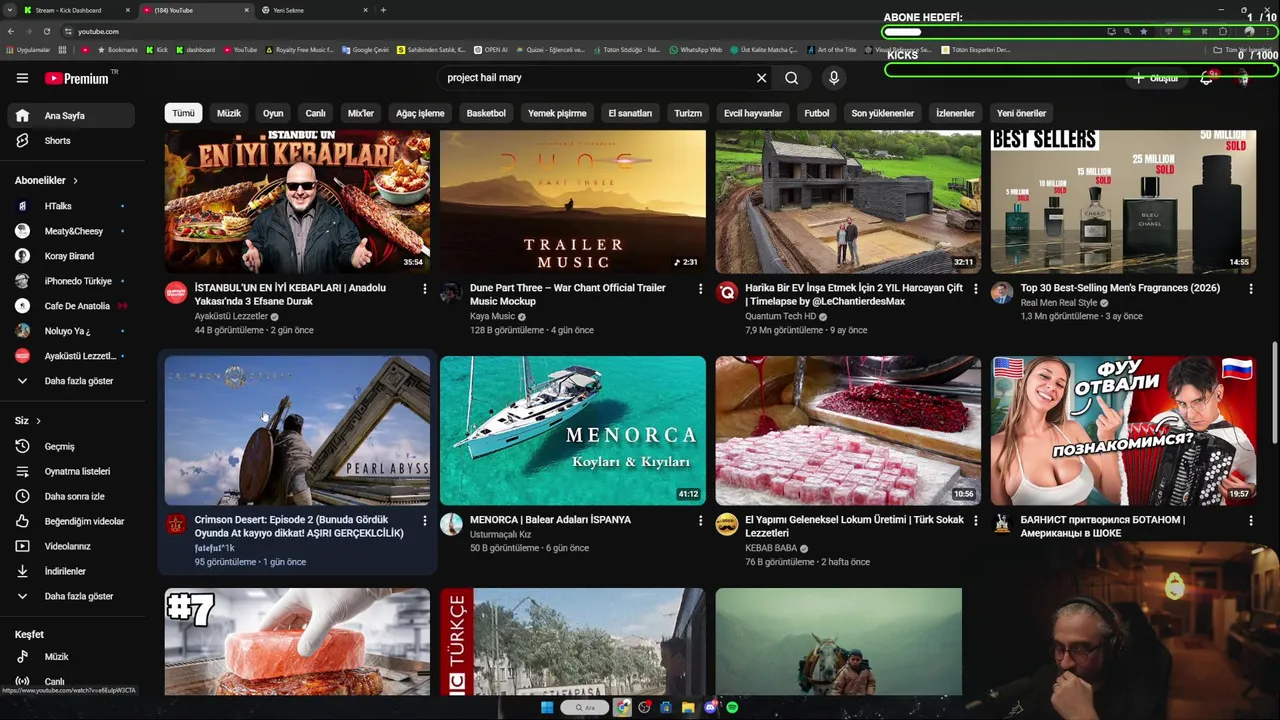
Task: Open the YouTube hamburger guide menu
Action: (22, 78)
